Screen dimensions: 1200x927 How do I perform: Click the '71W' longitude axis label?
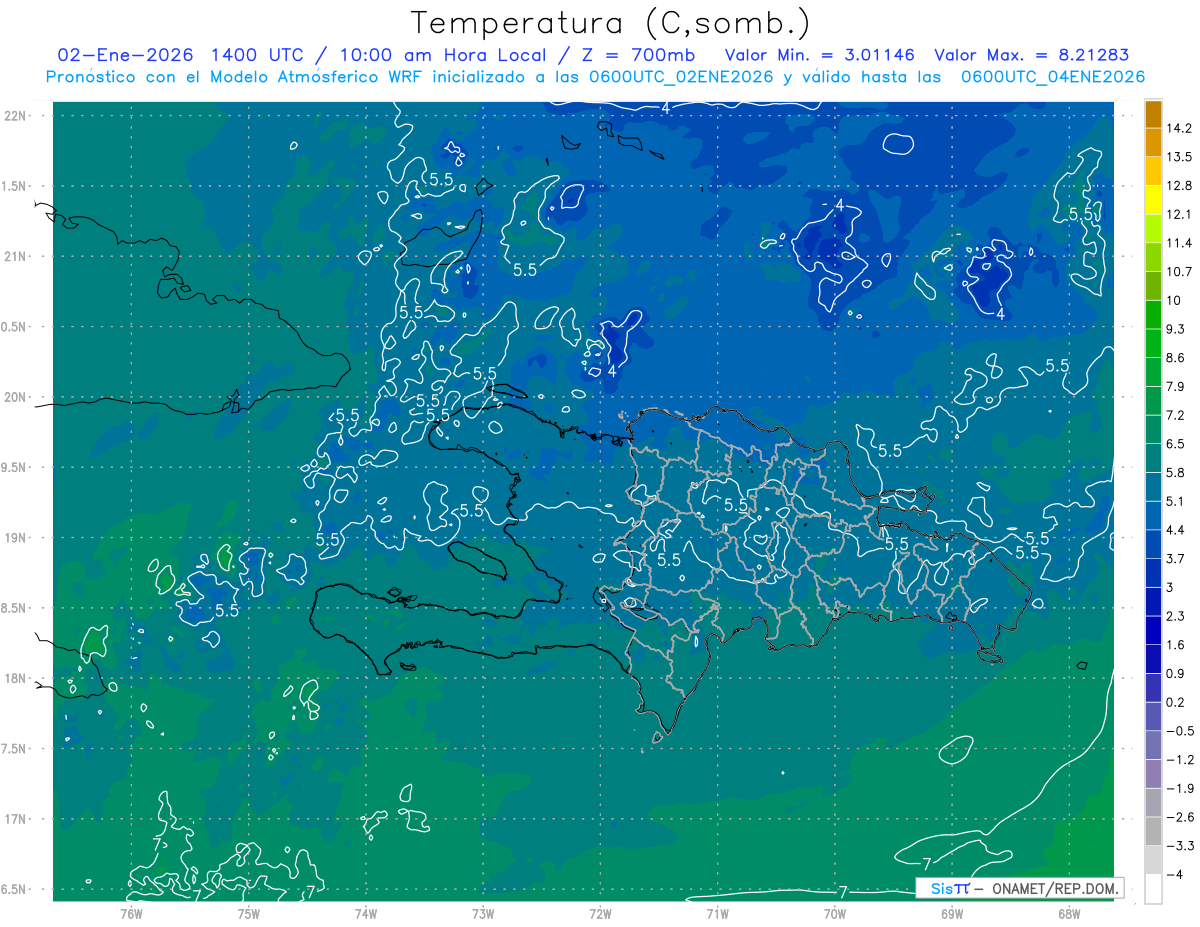pyautogui.click(x=717, y=913)
